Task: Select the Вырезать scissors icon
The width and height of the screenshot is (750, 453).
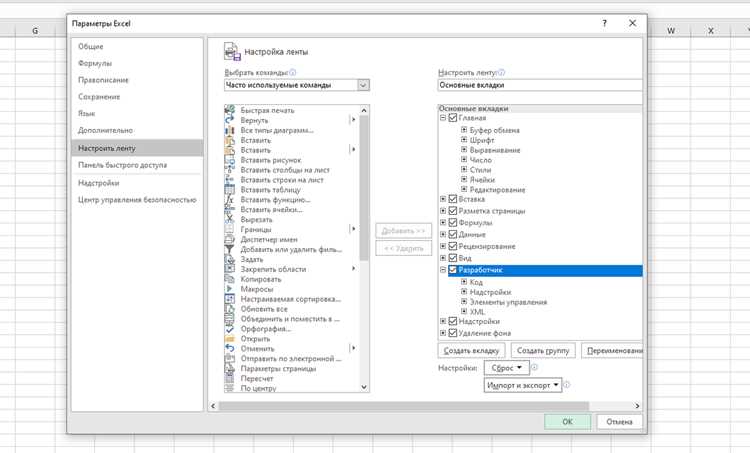Action: (x=230, y=220)
